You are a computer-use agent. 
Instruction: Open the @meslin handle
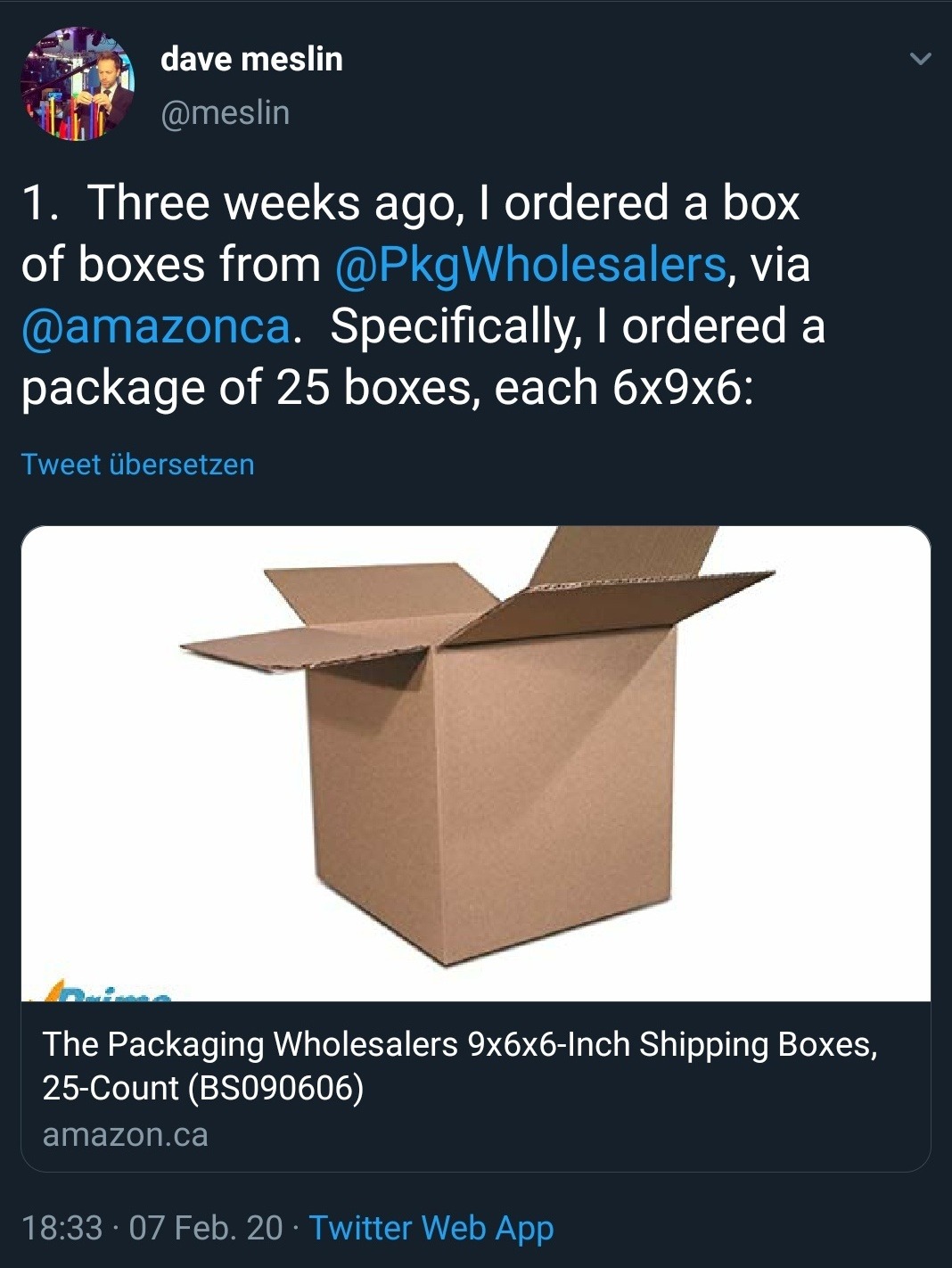[225, 113]
